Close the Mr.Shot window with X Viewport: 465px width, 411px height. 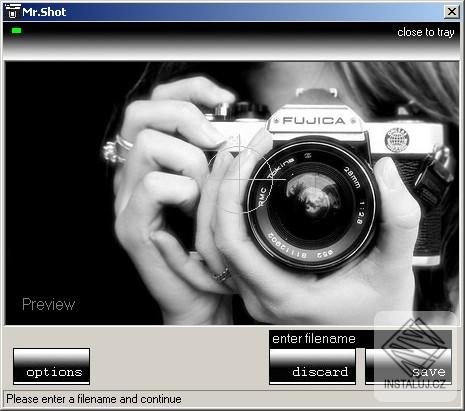pos(452,12)
